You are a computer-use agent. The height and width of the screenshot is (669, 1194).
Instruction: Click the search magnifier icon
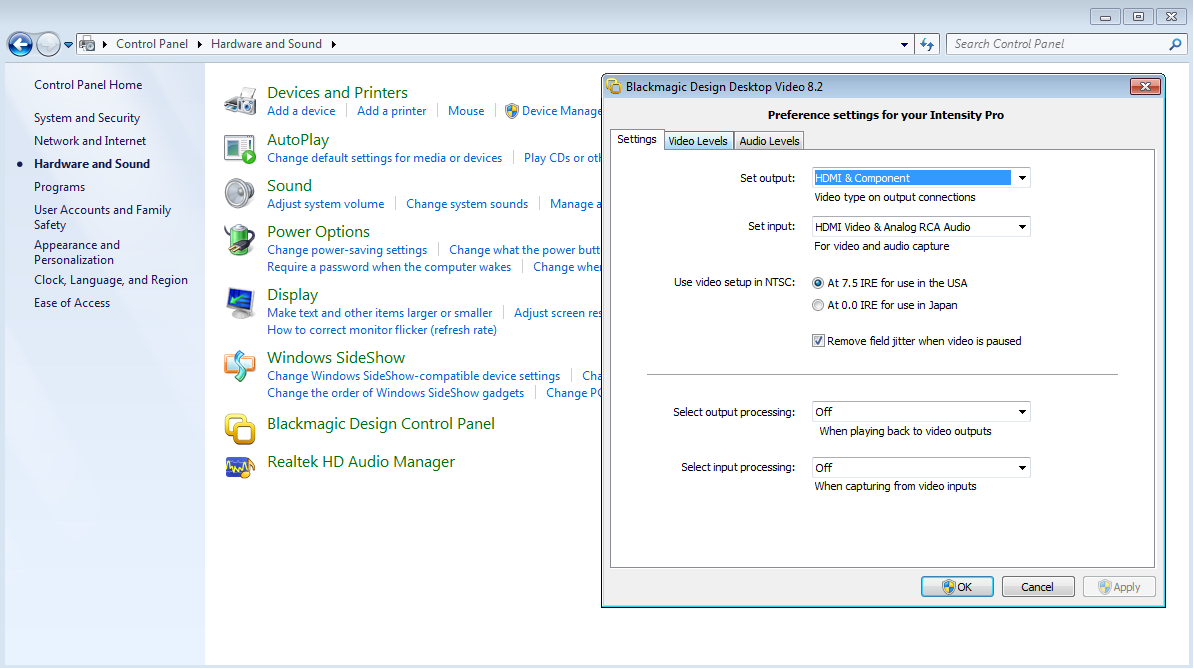[1176, 44]
